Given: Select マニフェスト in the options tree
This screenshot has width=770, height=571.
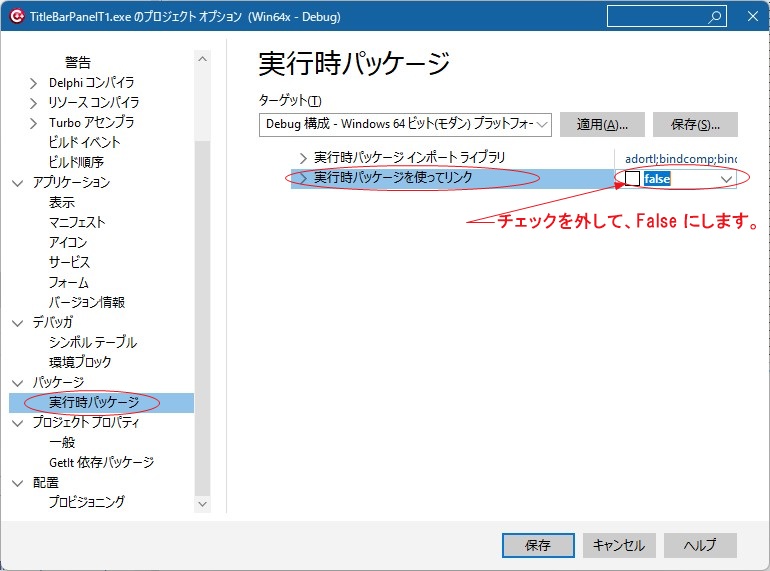Looking at the screenshot, I should (77, 222).
